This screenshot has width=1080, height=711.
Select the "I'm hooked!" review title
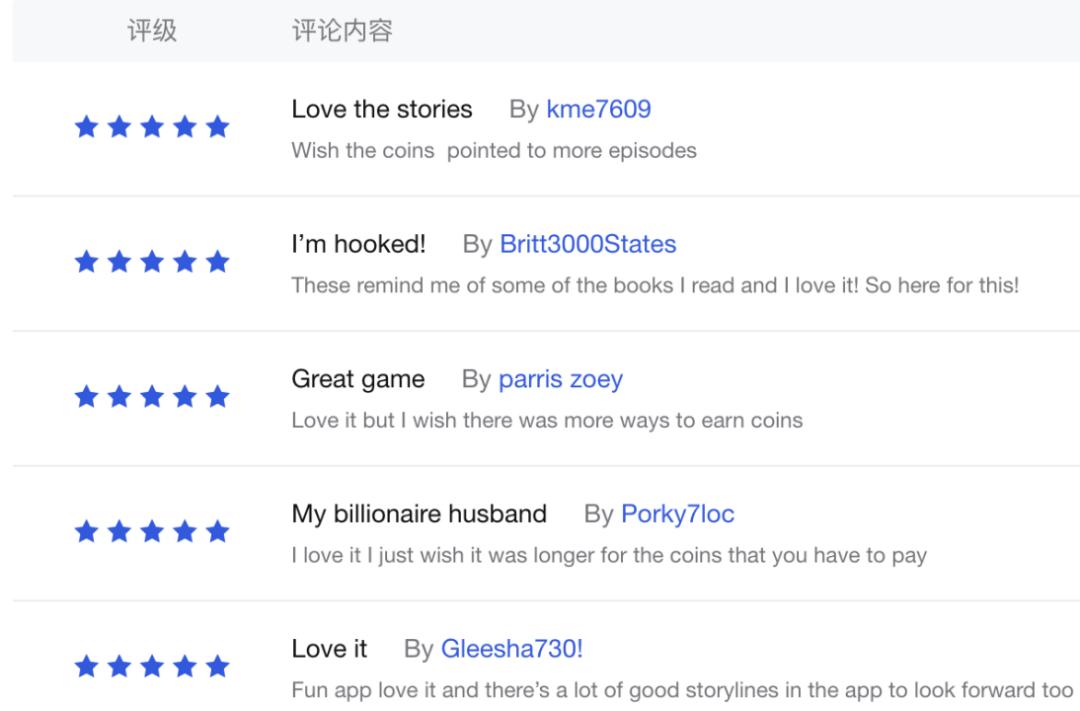[x=359, y=244]
